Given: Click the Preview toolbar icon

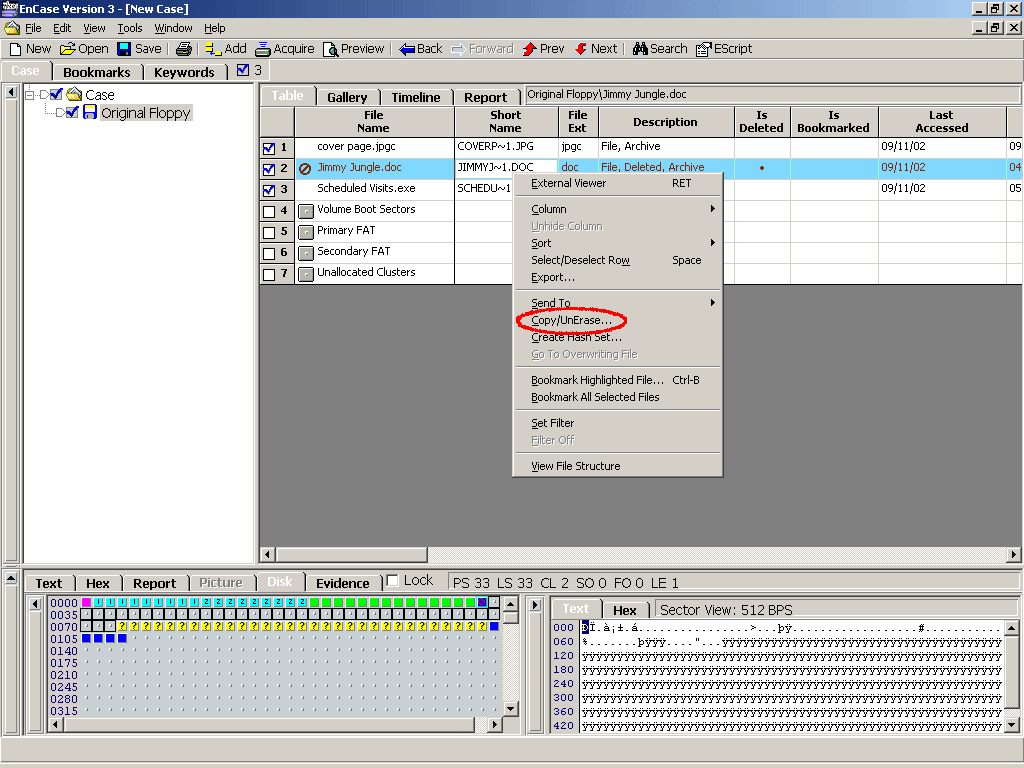Looking at the screenshot, I should [x=330, y=49].
